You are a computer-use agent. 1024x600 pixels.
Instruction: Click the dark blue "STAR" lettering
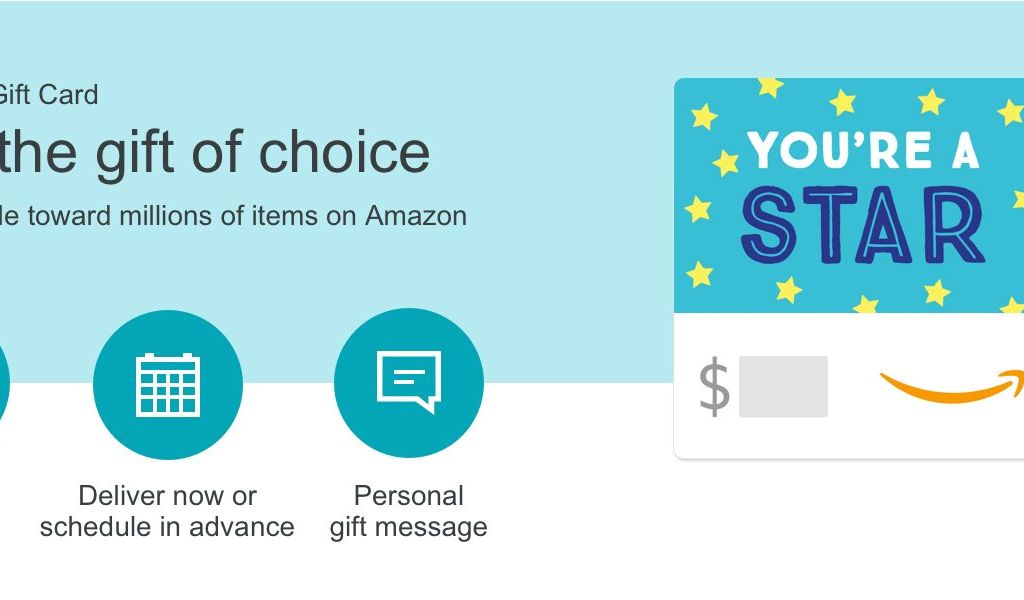point(862,224)
